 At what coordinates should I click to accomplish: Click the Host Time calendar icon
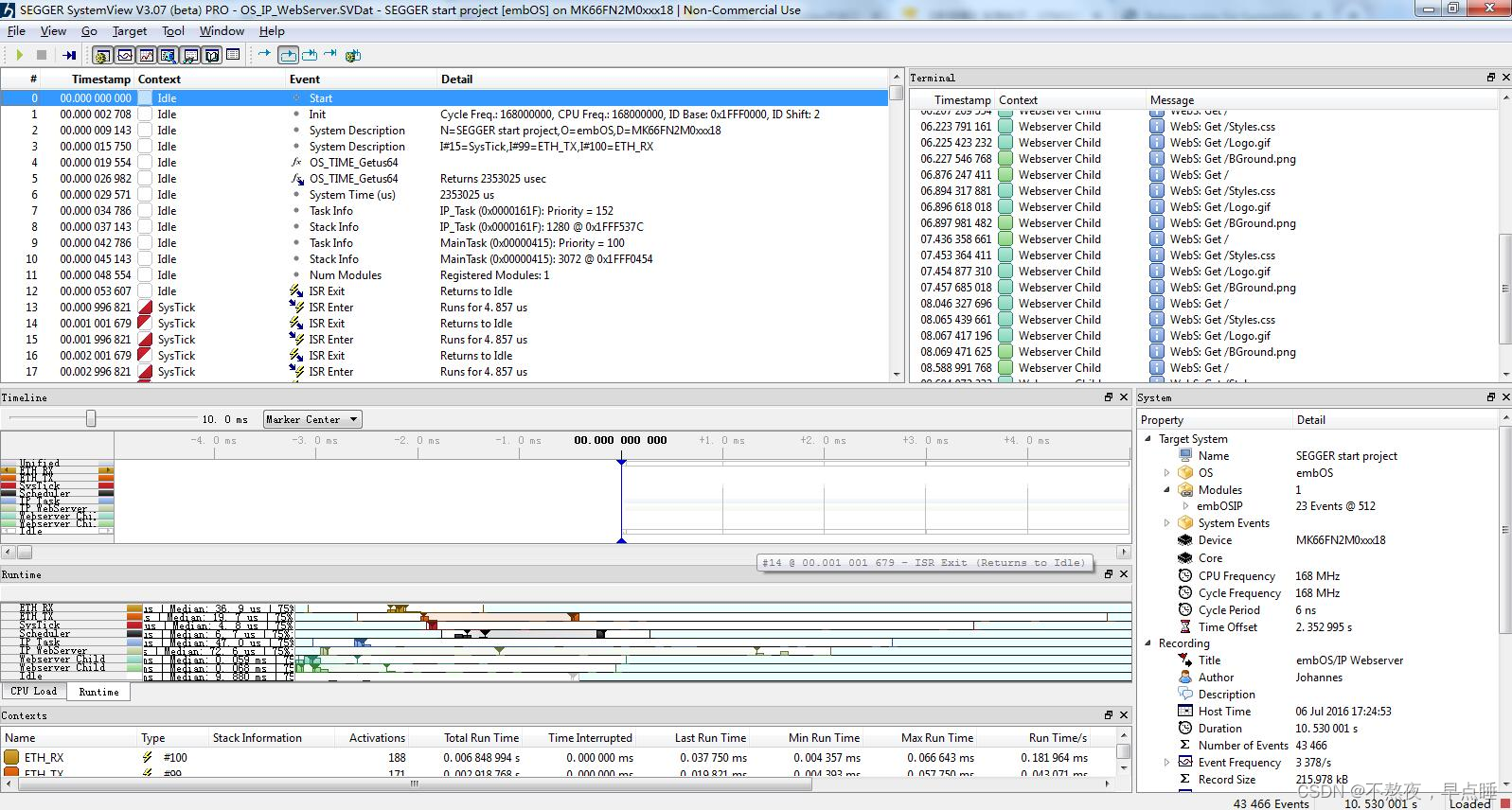click(1184, 711)
